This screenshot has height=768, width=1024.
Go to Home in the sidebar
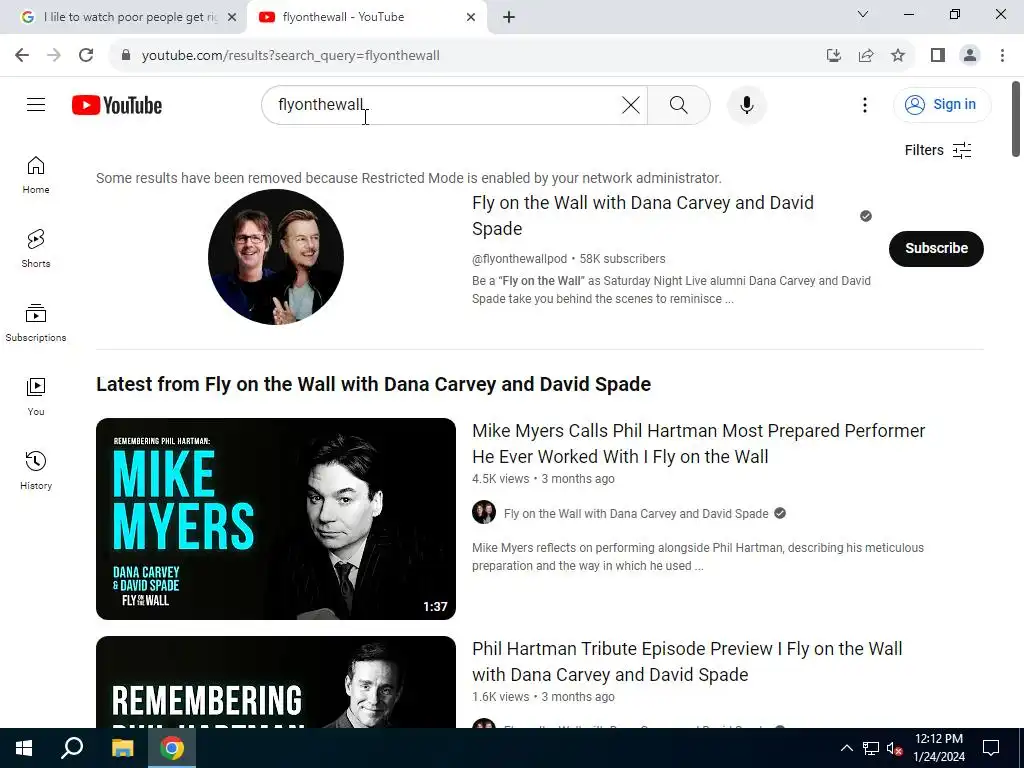36,175
